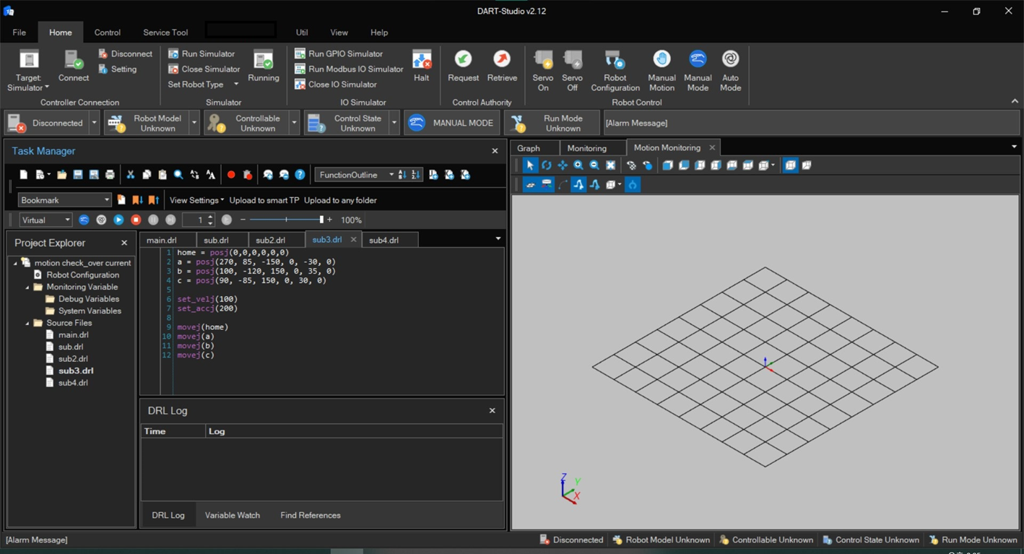Open the Target Simulator dropdown
The height and width of the screenshot is (554, 1024).
click(x=28, y=71)
